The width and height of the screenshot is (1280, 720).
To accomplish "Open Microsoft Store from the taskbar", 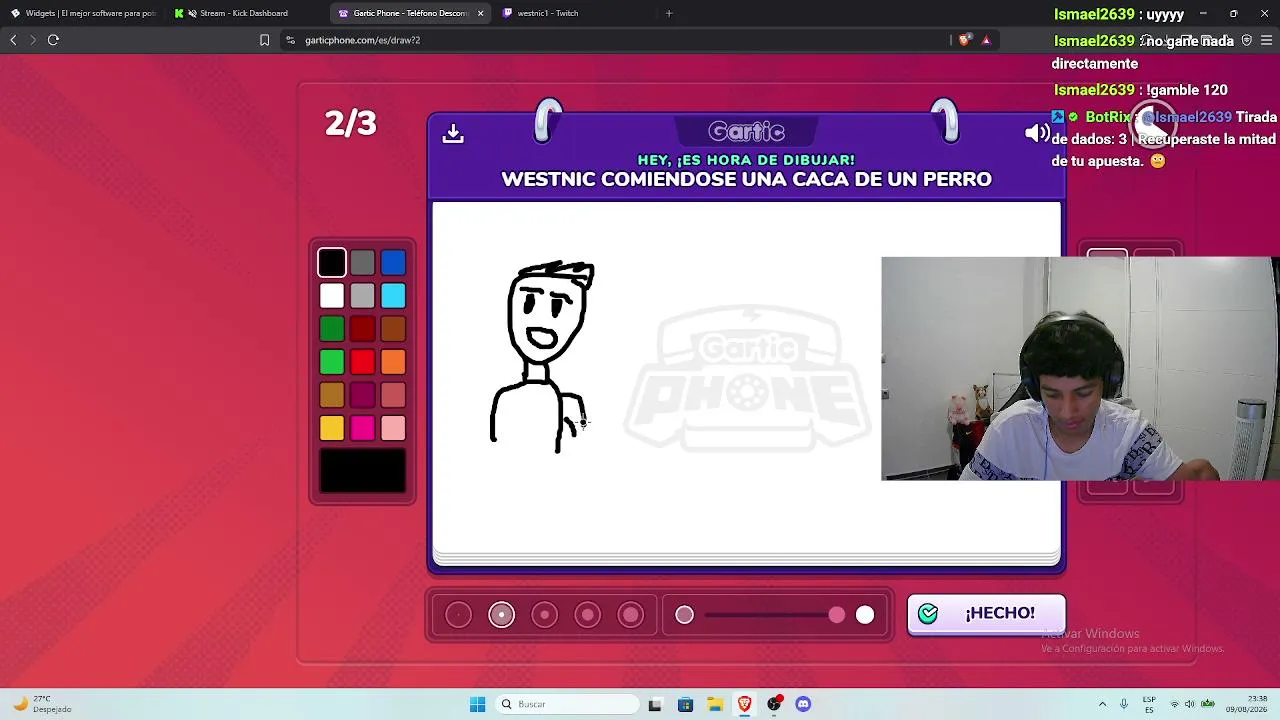I will [x=685, y=704].
